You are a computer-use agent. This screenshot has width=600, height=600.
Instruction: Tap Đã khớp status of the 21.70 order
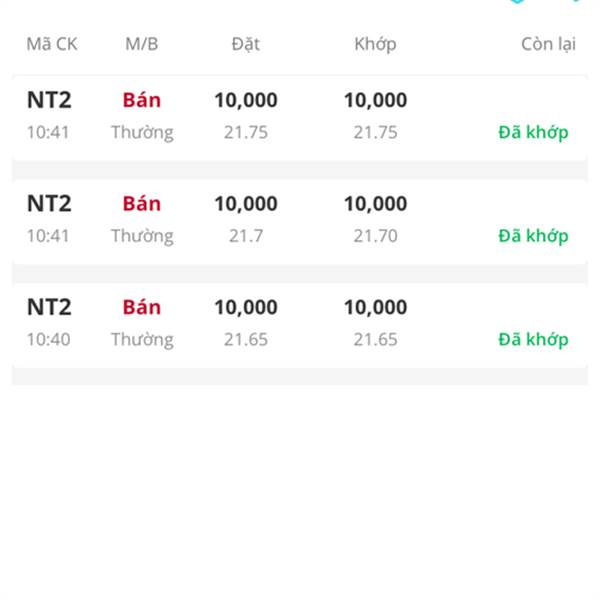tap(533, 236)
